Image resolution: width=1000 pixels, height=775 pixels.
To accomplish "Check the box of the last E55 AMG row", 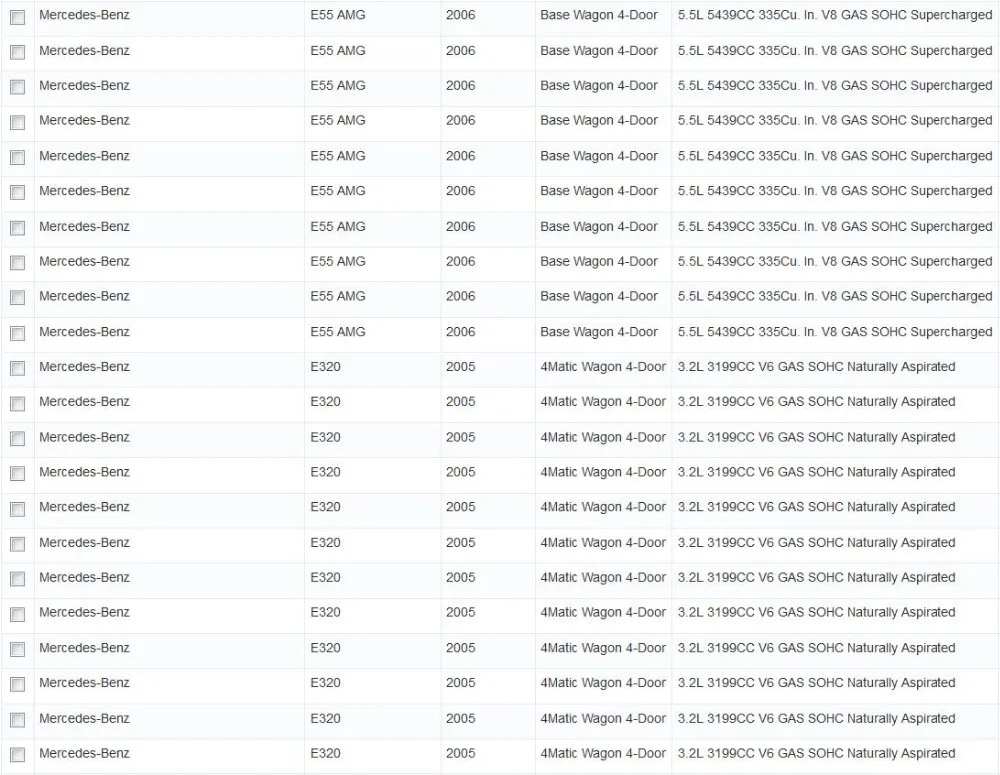I will (x=18, y=333).
